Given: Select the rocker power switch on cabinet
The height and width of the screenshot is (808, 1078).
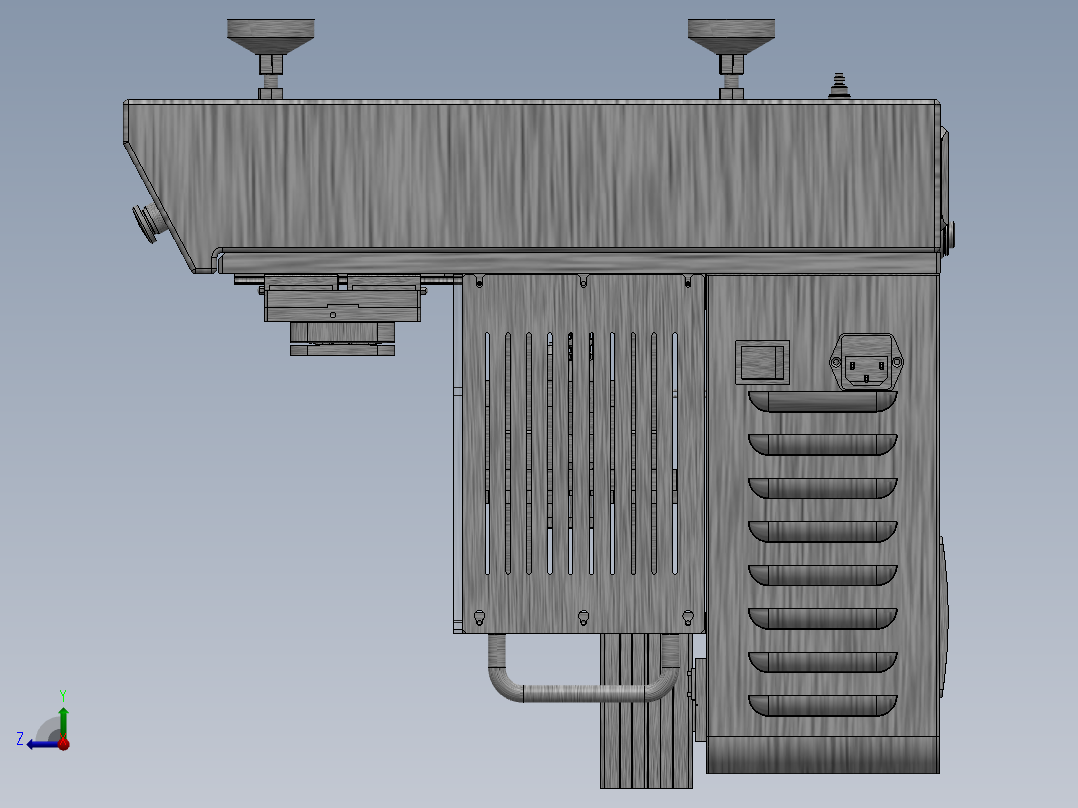Looking at the screenshot, I should click(762, 362).
